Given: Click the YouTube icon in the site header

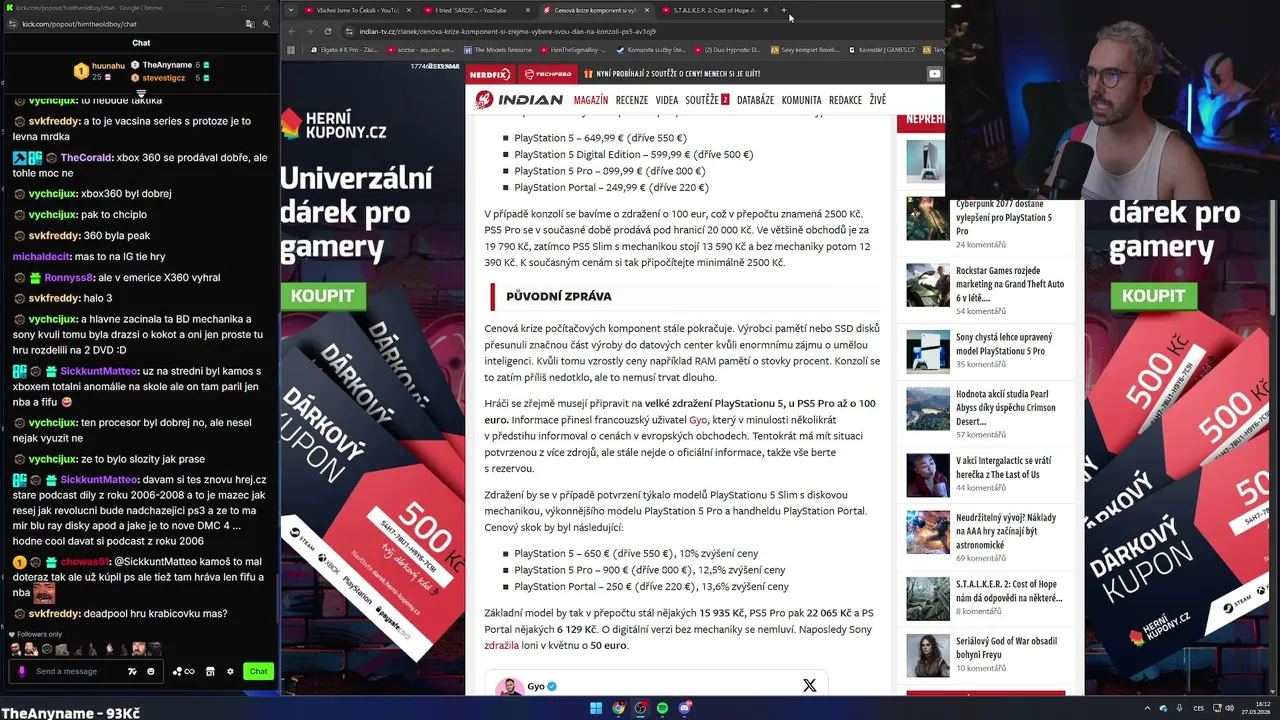Looking at the screenshot, I should click(x=934, y=74).
